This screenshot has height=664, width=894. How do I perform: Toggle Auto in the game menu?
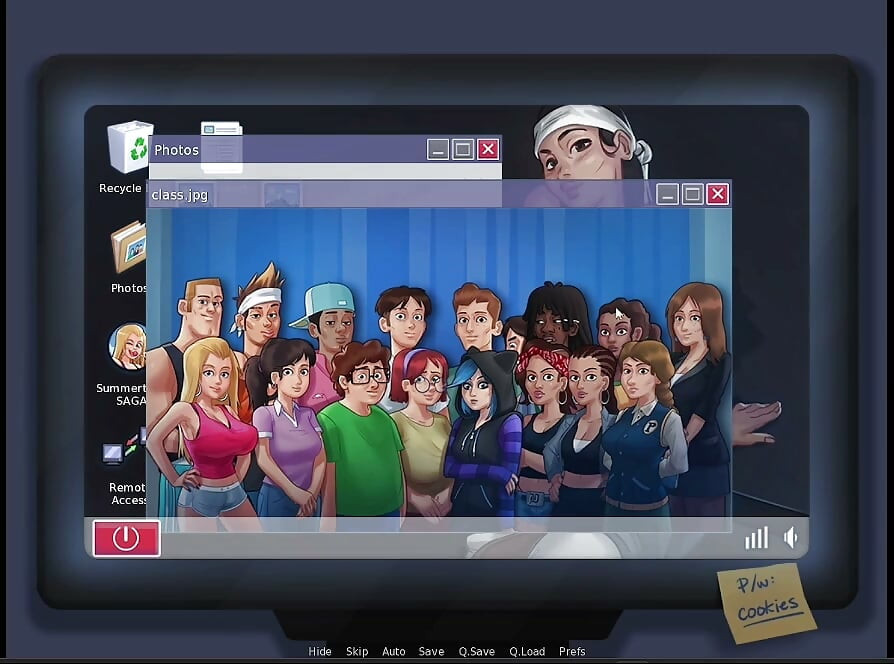[393, 651]
